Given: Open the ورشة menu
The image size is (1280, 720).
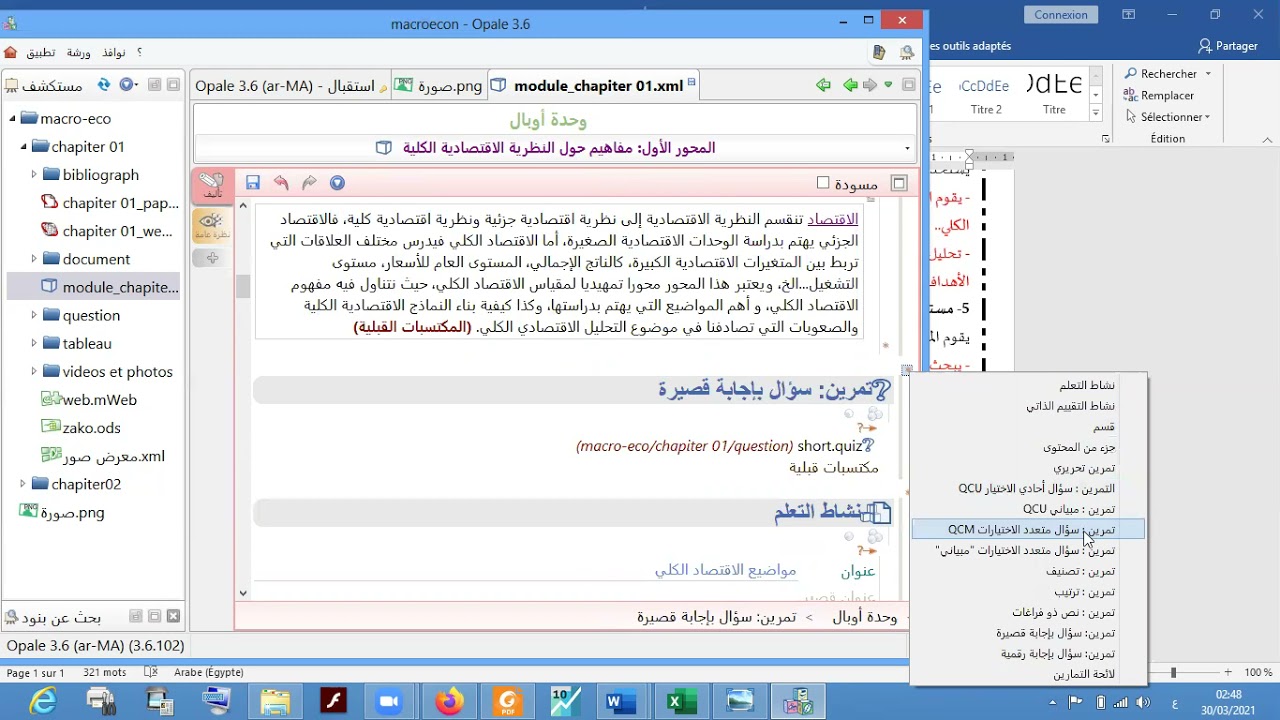Looking at the screenshot, I should [78, 52].
